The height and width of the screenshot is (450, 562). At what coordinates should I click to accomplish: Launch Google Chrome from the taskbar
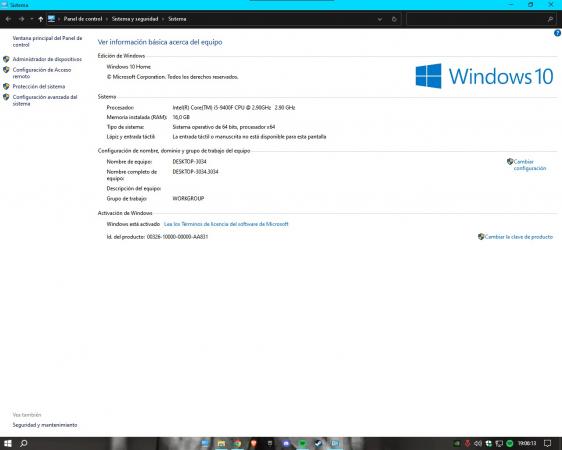tap(237, 443)
